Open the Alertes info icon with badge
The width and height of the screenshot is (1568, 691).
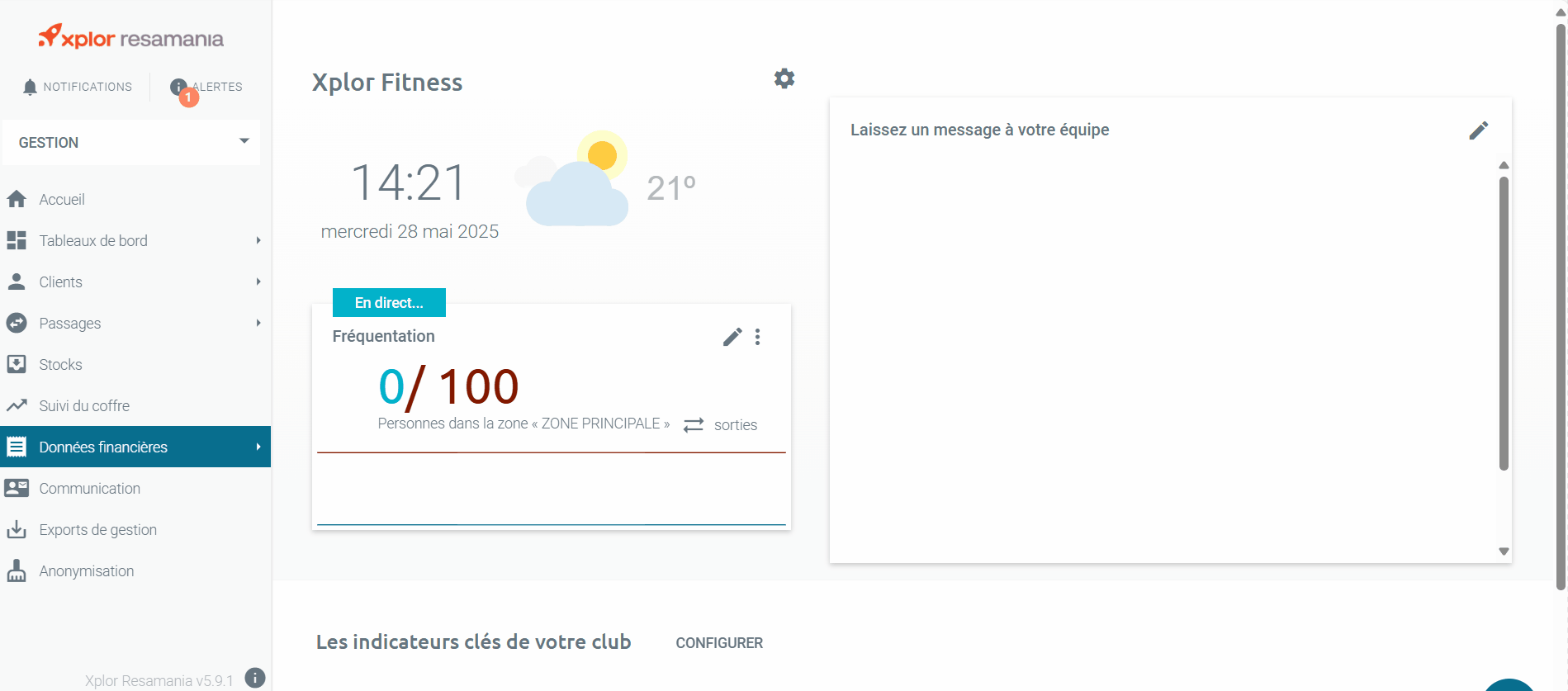click(178, 87)
